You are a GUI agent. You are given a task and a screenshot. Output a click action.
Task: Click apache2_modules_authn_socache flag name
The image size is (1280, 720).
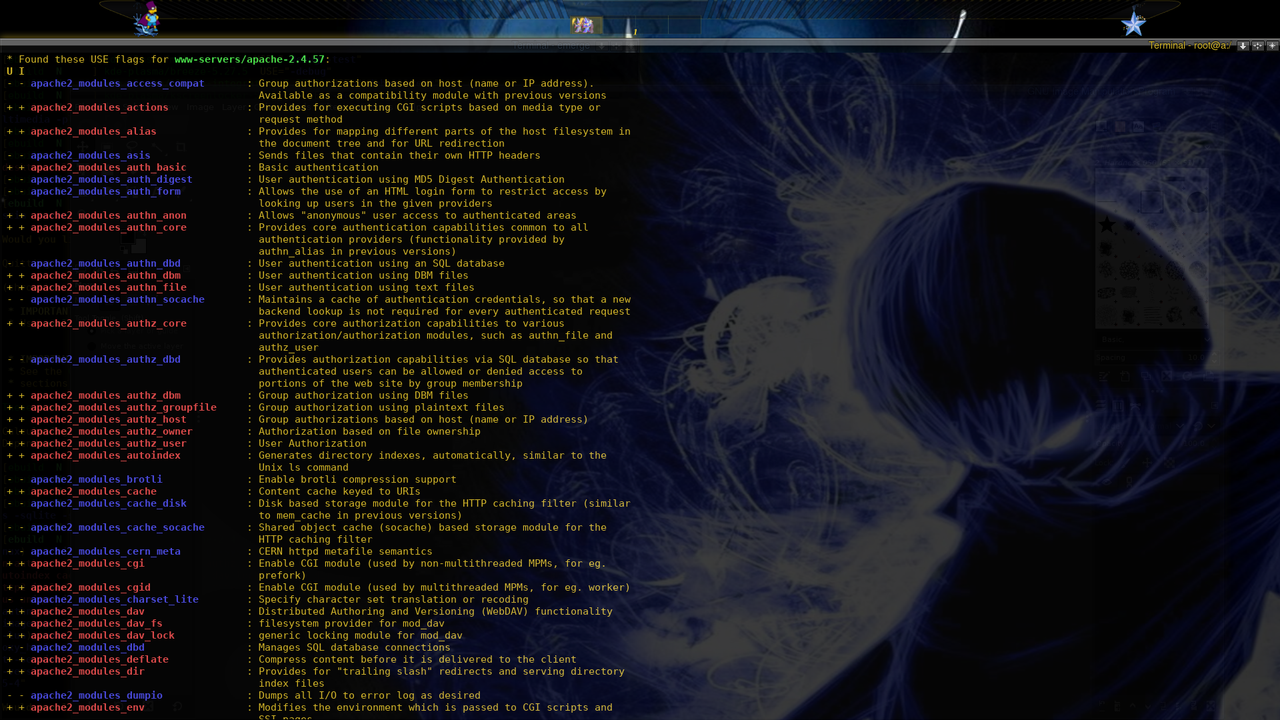click(x=117, y=300)
